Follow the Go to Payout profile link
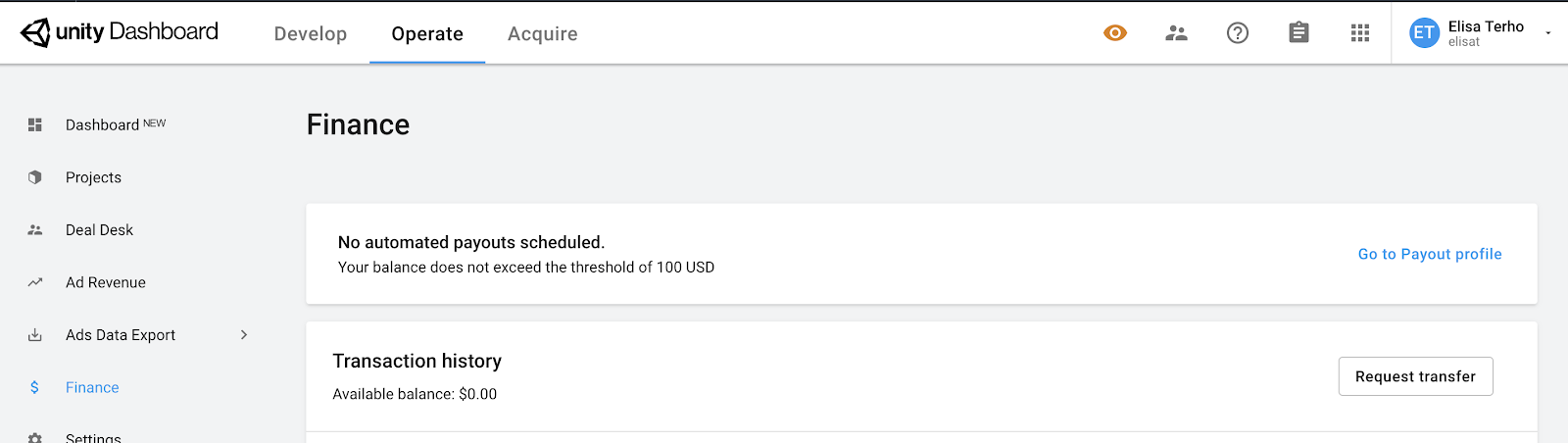This screenshot has width=1568, height=443. click(x=1430, y=254)
